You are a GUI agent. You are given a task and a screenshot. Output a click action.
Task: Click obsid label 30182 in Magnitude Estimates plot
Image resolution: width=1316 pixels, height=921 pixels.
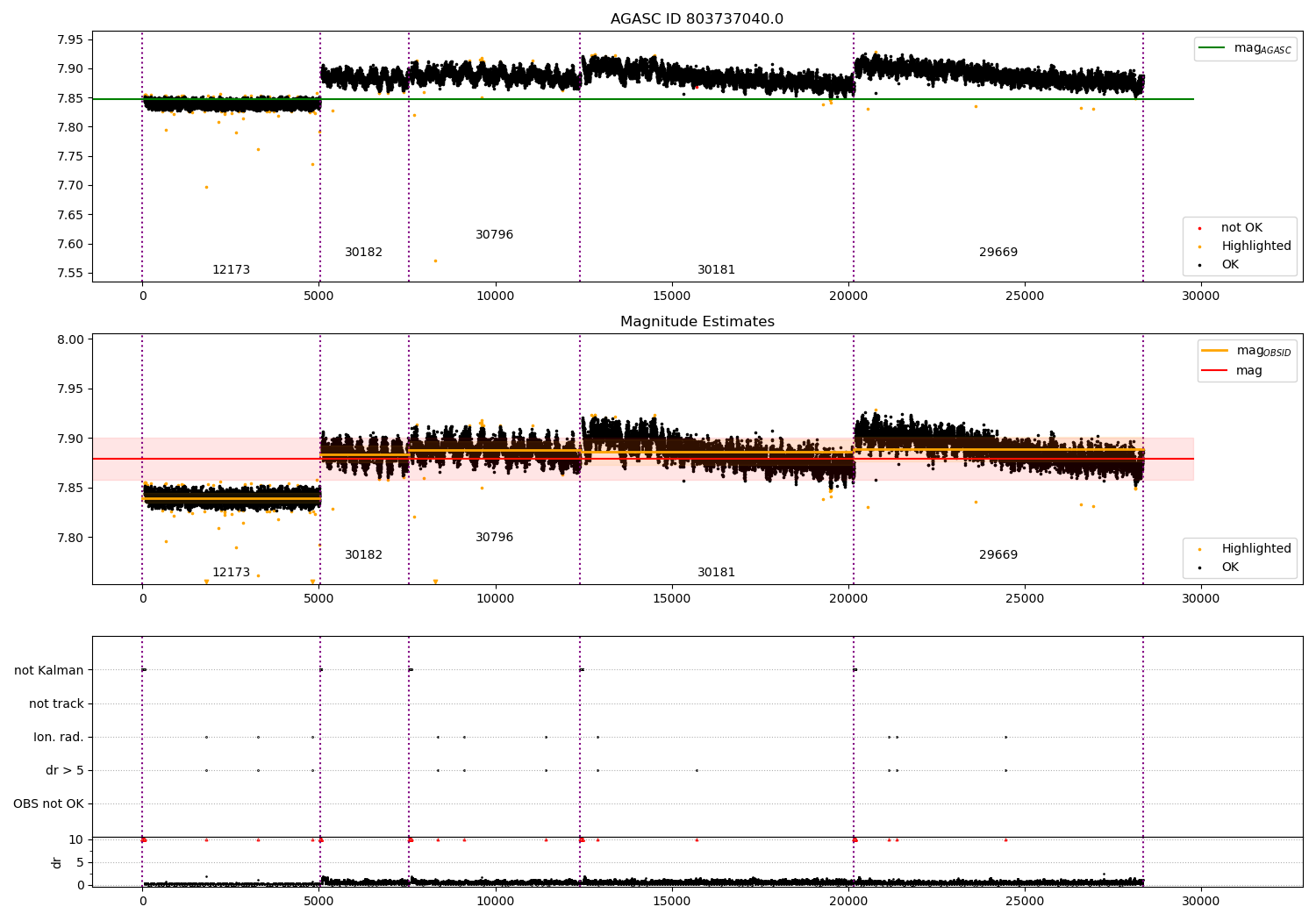(363, 555)
